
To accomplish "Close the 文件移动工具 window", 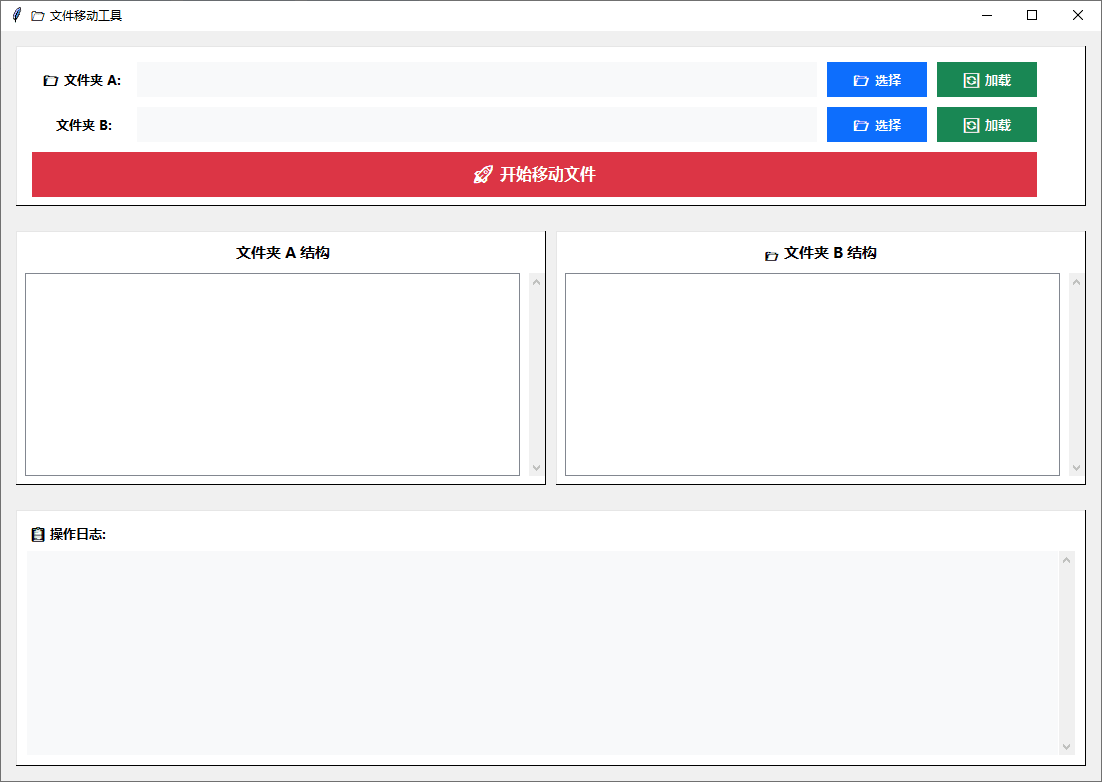I will coord(1077,15).
